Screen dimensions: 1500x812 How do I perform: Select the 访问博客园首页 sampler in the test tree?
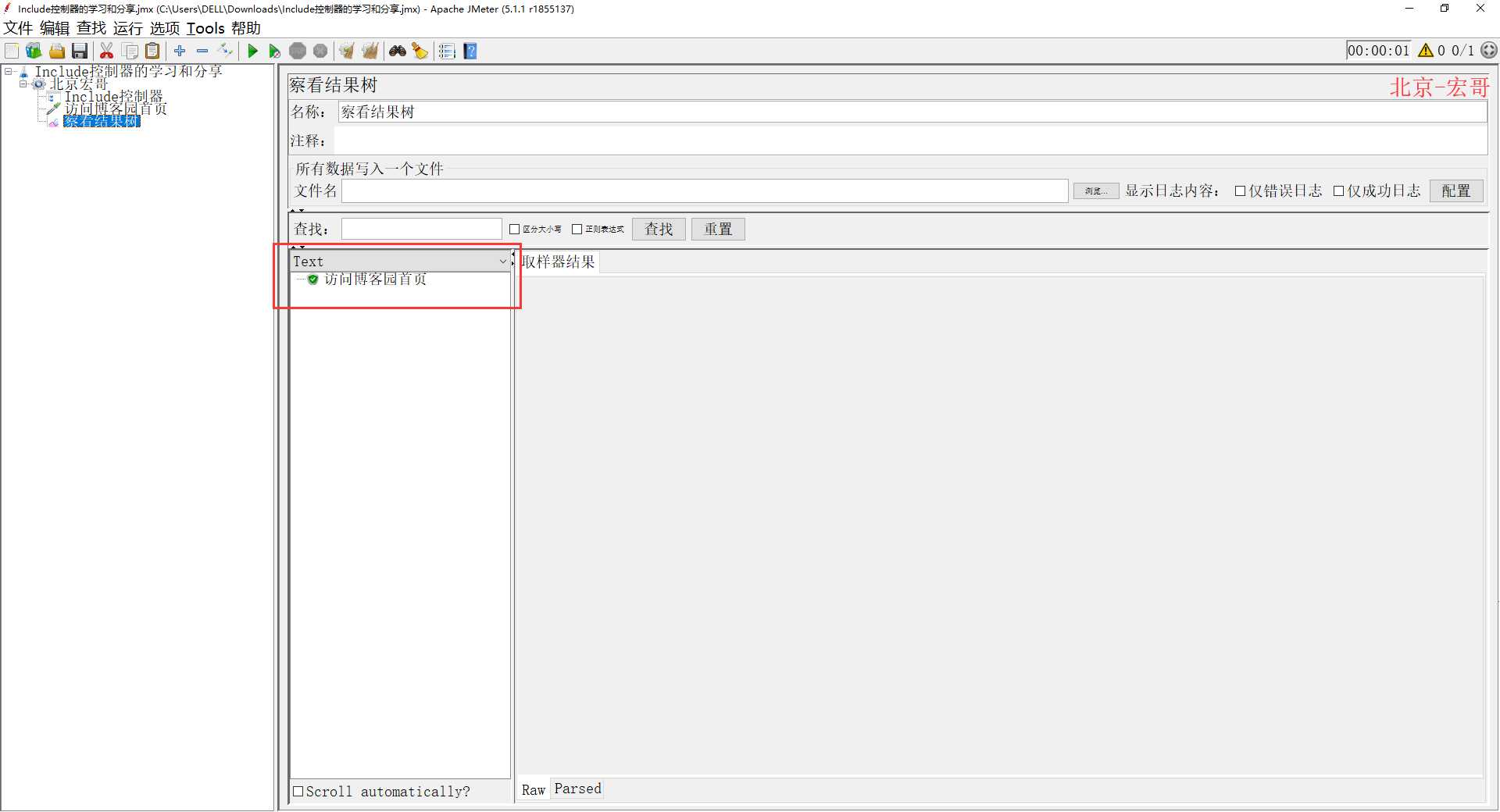pos(116,109)
